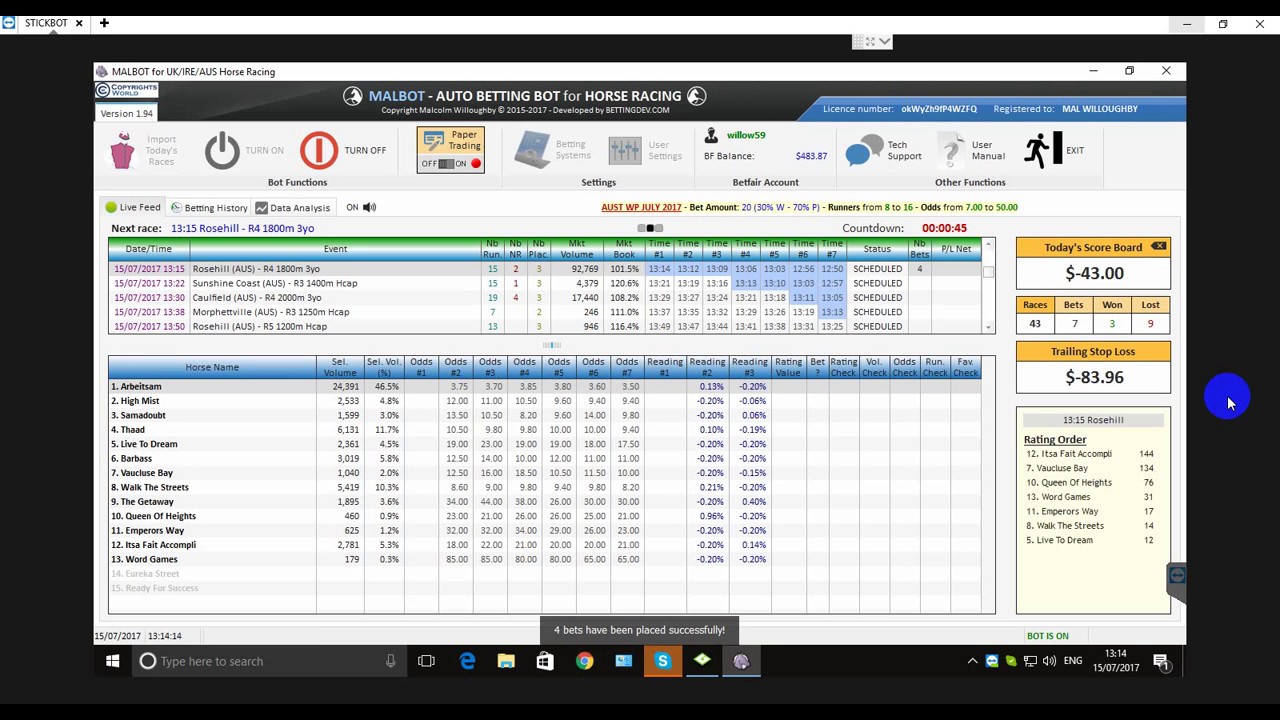Select horse 12. Itsa Fait Accompli in table
The image size is (1280, 720).
[x=545, y=545]
